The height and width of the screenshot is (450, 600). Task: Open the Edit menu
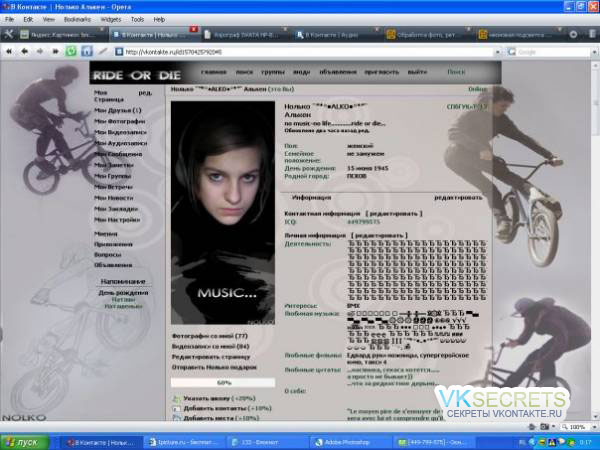[28, 19]
